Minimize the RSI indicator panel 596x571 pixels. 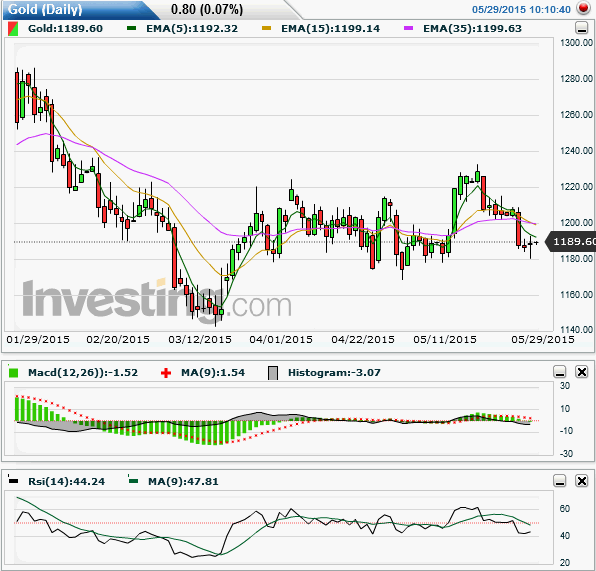[x=560, y=481]
